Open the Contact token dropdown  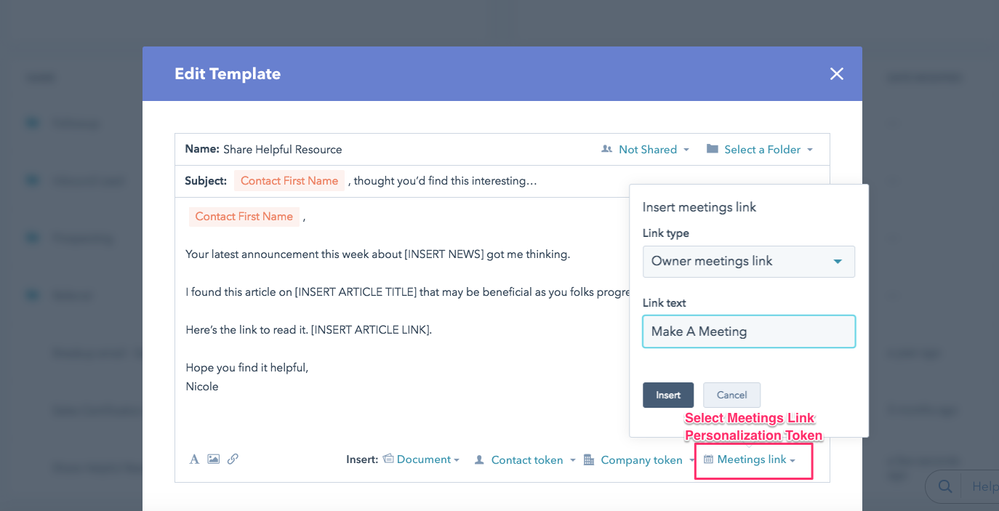click(525, 460)
